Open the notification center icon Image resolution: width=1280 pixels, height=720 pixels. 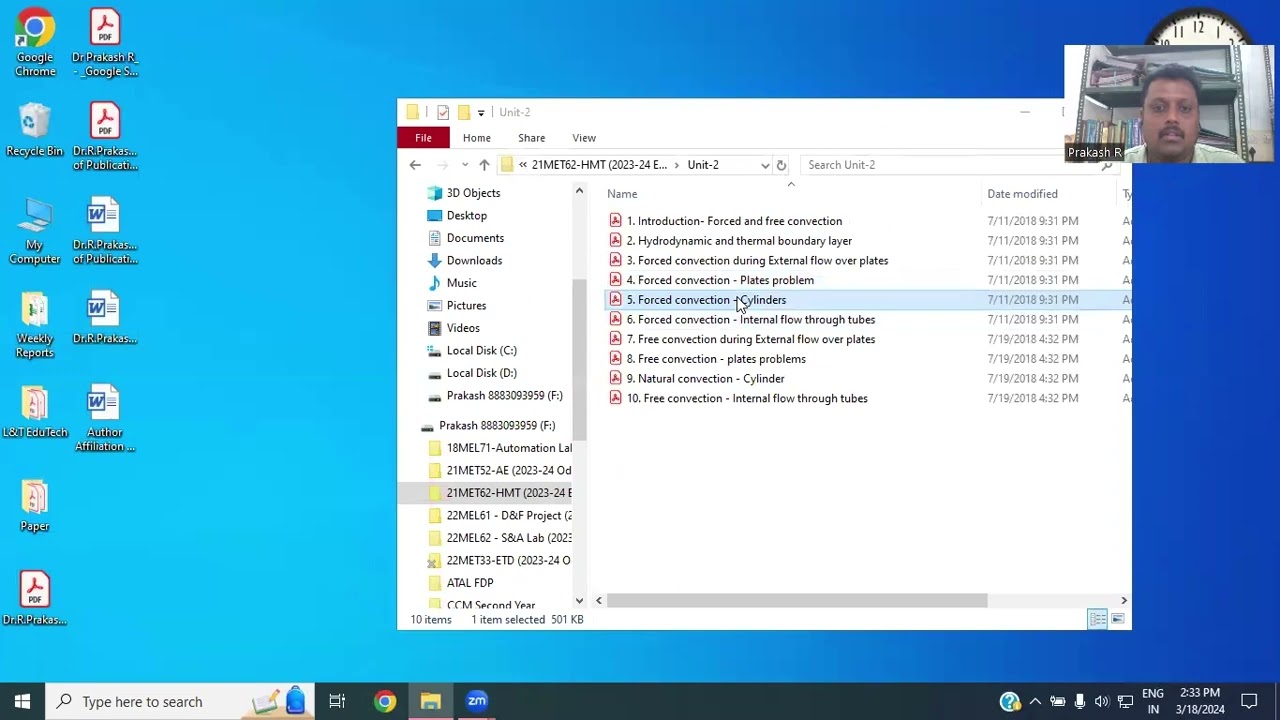(1249, 702)
